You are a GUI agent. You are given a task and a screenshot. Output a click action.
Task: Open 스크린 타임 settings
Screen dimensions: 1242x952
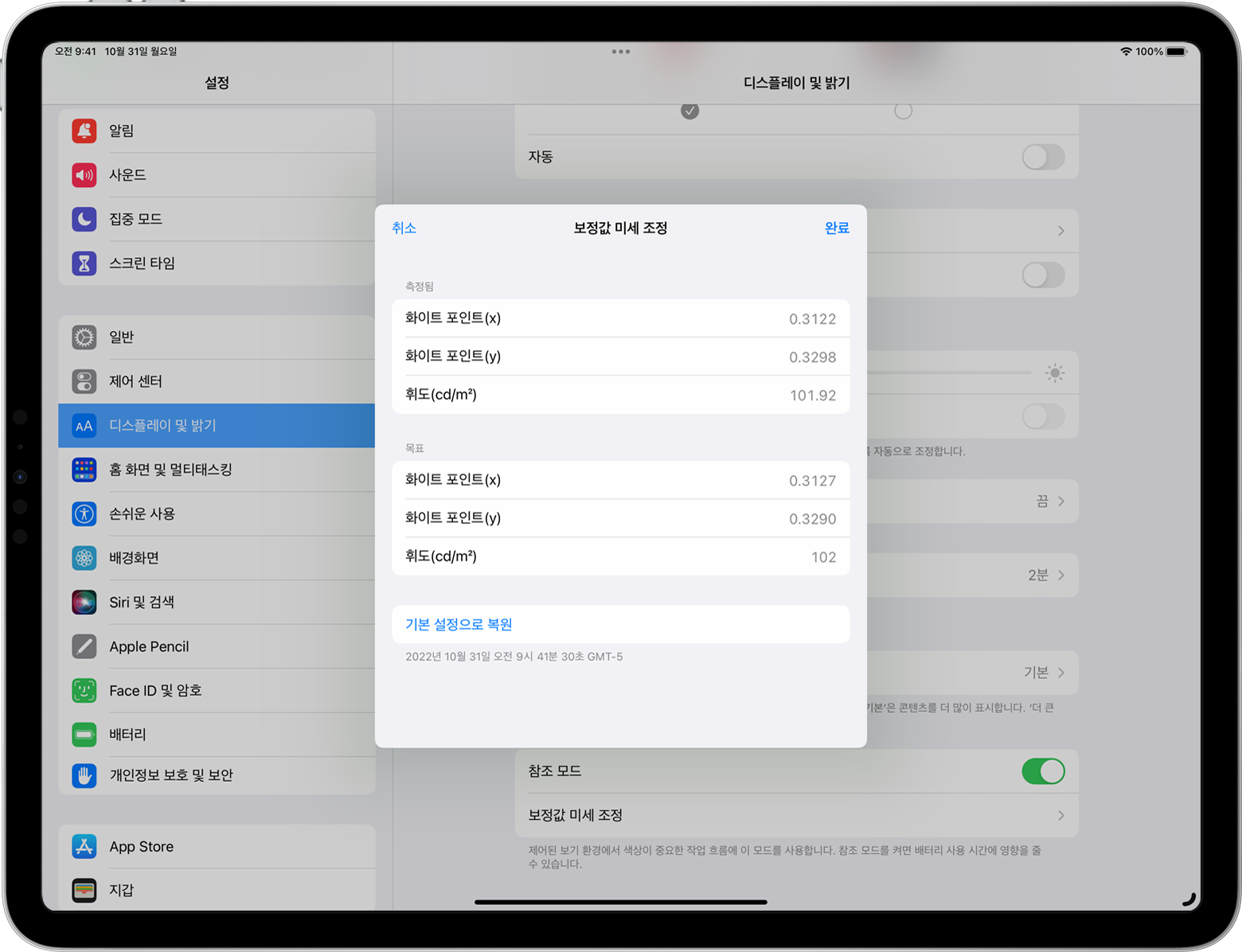click(142, 263)
